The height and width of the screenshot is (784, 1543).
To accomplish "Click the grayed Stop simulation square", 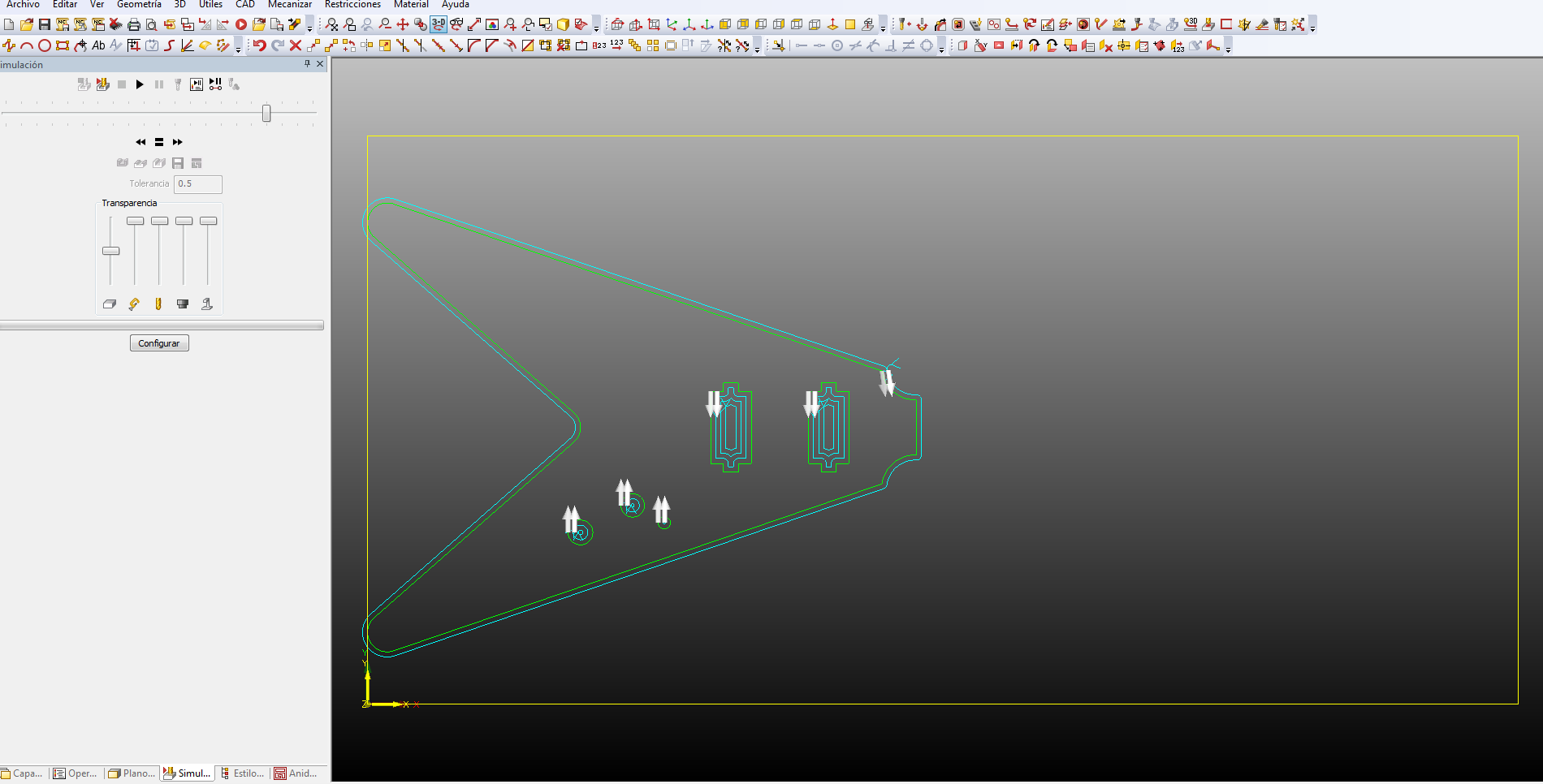I will point(122,84).
